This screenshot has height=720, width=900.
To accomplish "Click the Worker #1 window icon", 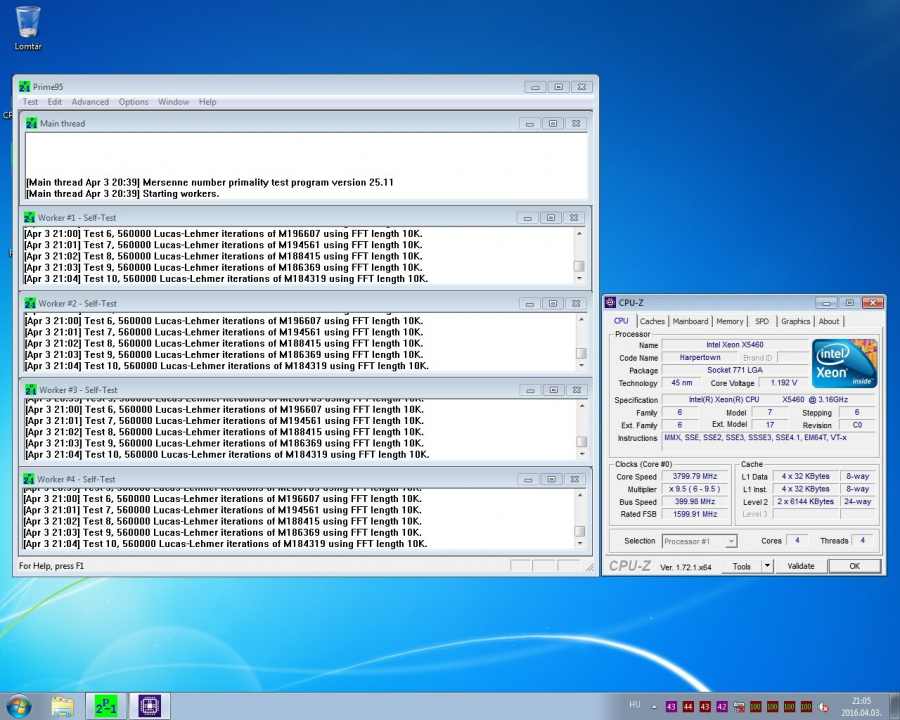I will (x=29, y=218).
